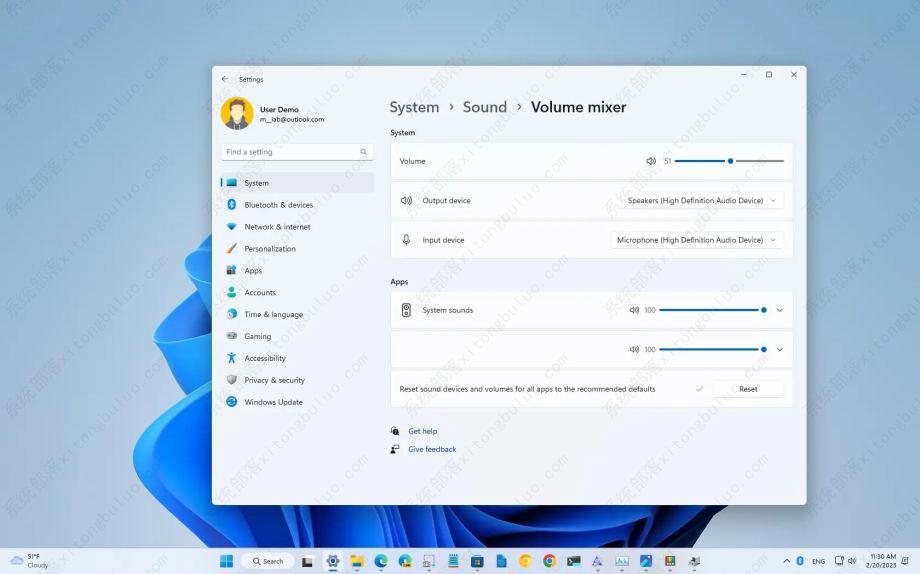This screenshot has width=920, height=574.
Task: Open the Windows Start menu
Action: (x=226, y=561)
